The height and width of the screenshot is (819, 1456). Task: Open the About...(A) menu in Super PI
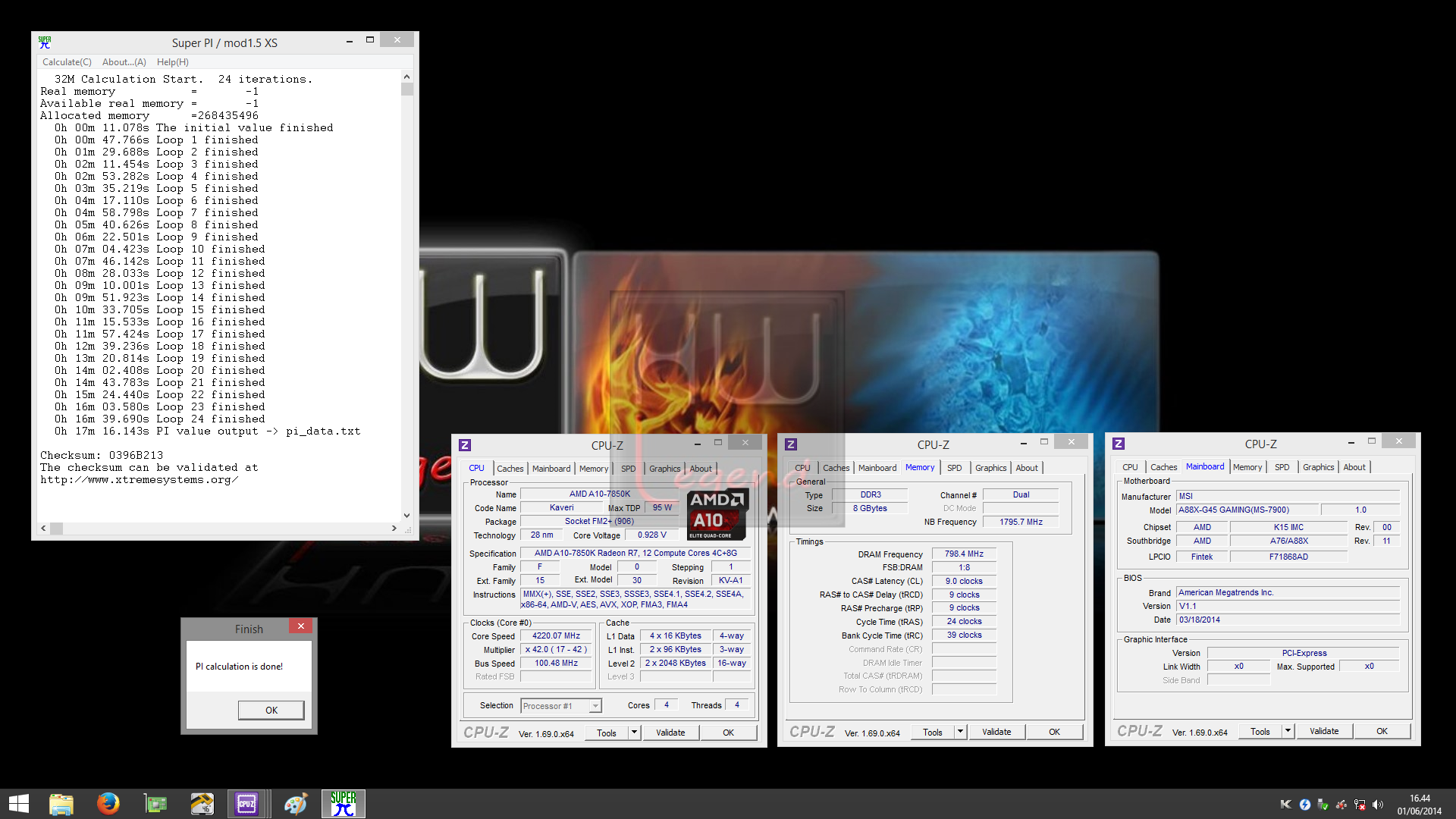(x=124, y=62)
